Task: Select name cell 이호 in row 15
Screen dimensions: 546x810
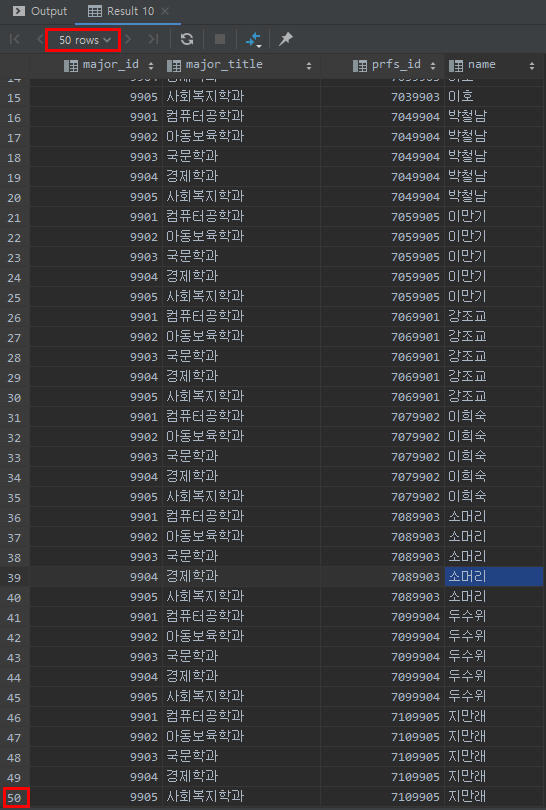Action: coord(494,97)
